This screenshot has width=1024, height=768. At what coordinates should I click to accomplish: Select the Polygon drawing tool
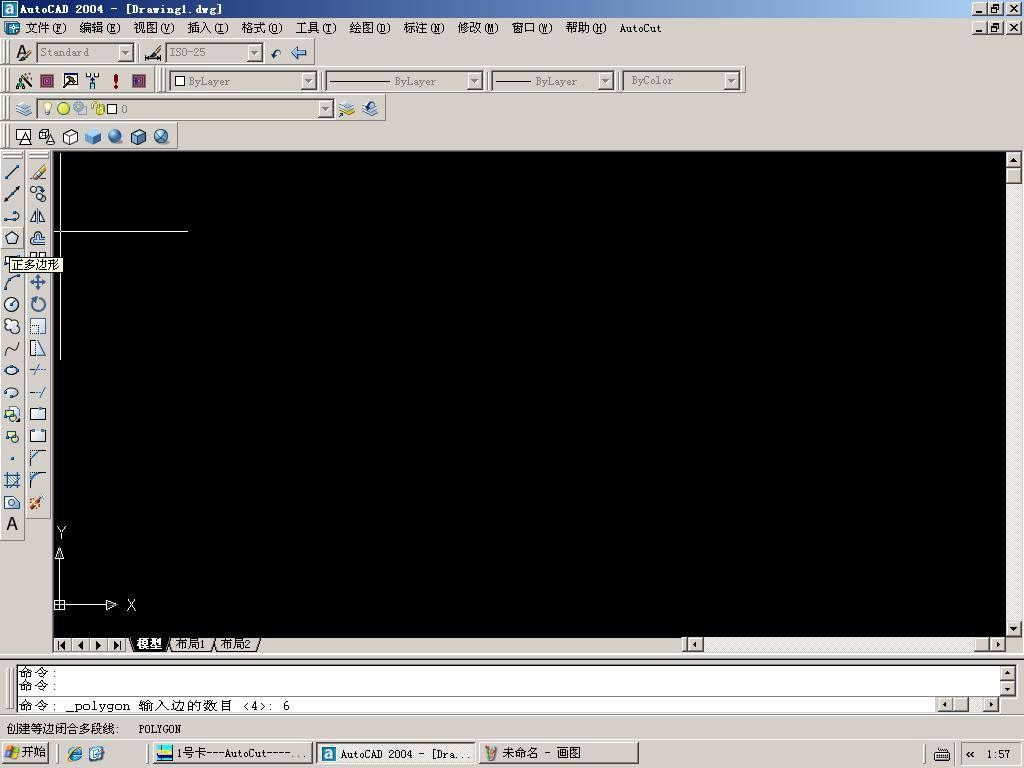click(x=12, y=238)
